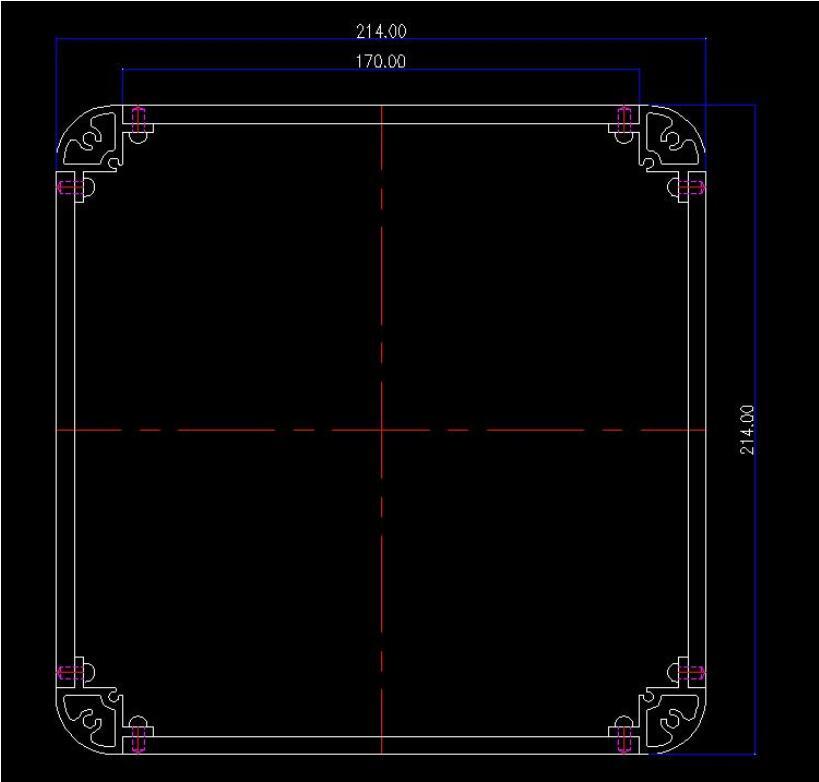The image size is (819, 782).
Task: Select the magenta screw at bottom panel's right end
Action: (x=625, y=739)
